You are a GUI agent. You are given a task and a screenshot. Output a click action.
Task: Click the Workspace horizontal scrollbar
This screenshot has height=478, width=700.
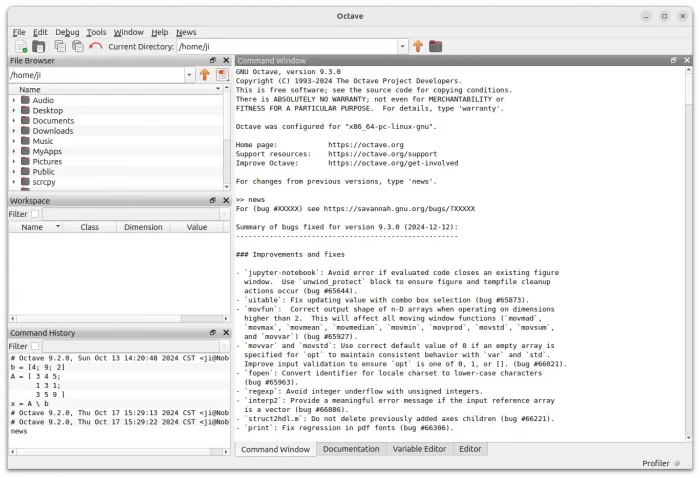coord(119,318)
